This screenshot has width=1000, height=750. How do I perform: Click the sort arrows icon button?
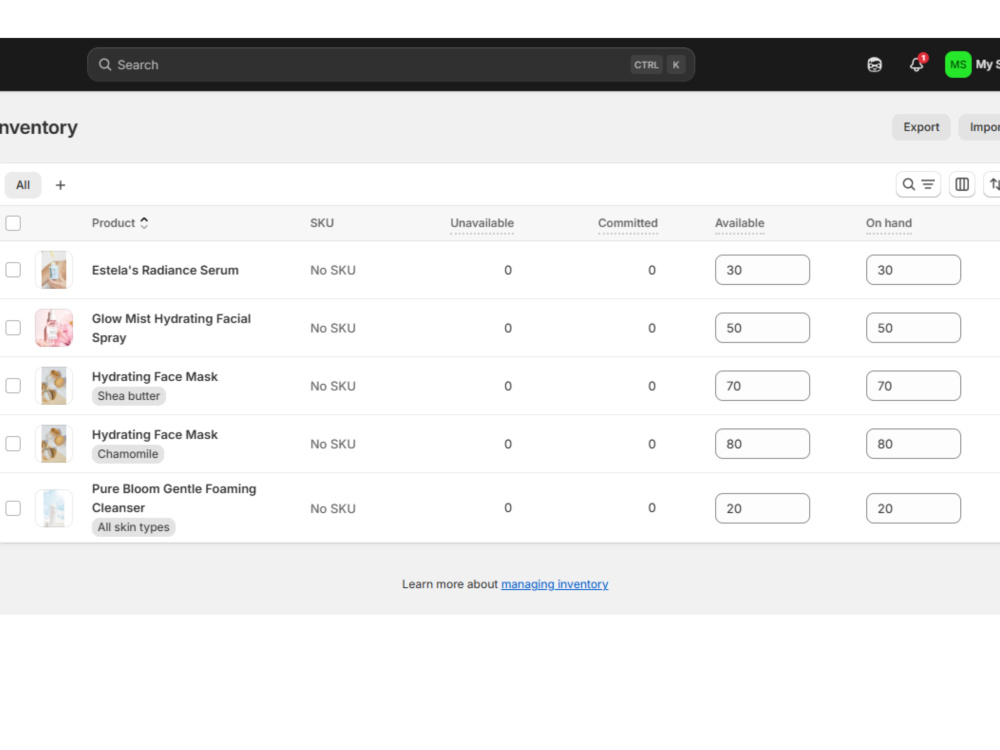click(x=992, y=185)
